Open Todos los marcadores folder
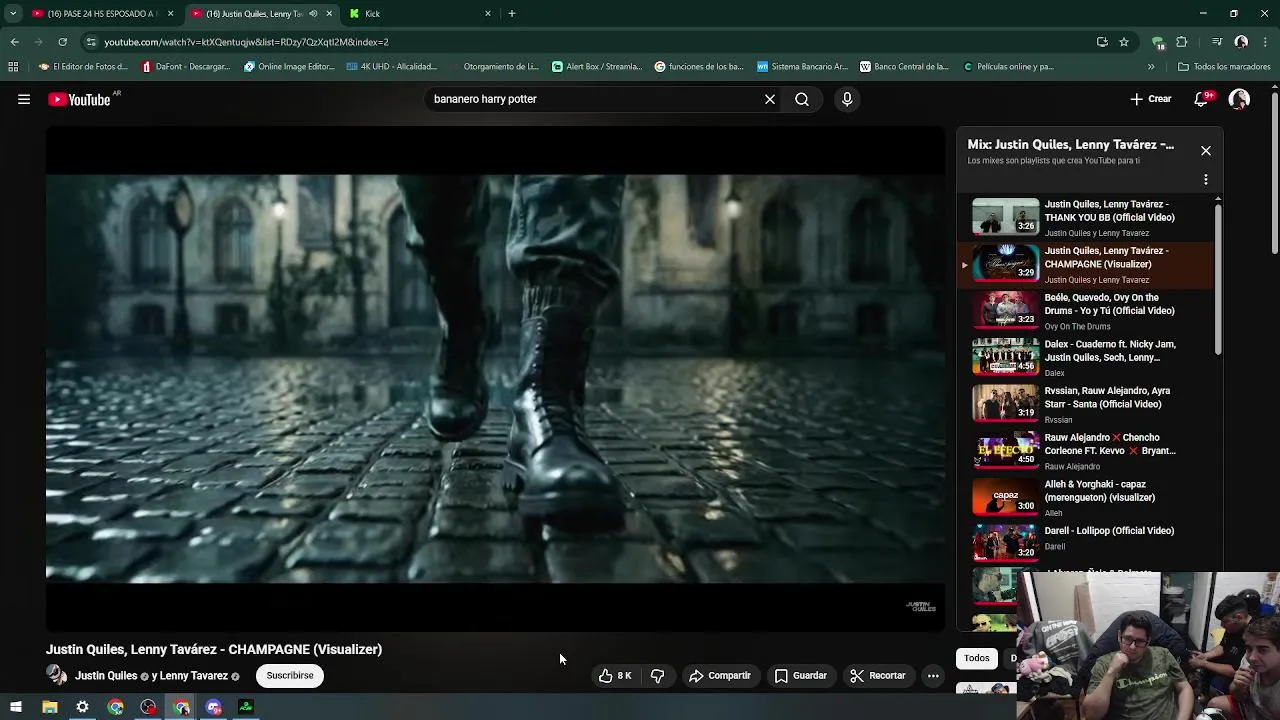The image size is (1280, 720). (x=1225, y=67)
